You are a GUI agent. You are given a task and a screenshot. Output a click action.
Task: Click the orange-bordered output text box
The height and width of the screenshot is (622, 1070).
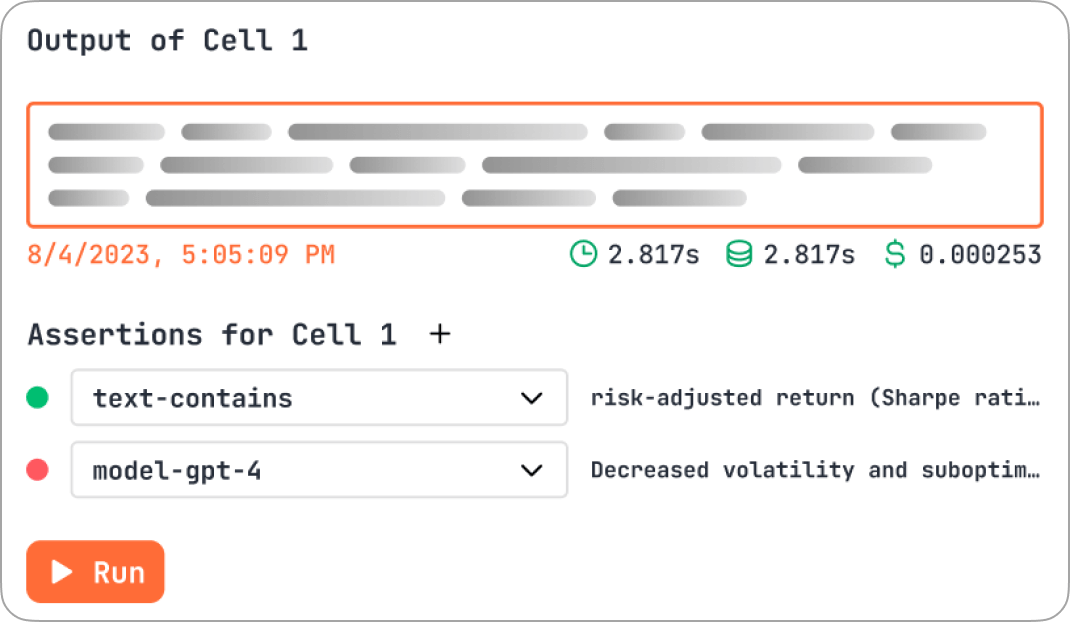pyautogui.click(x=534, y=165)
